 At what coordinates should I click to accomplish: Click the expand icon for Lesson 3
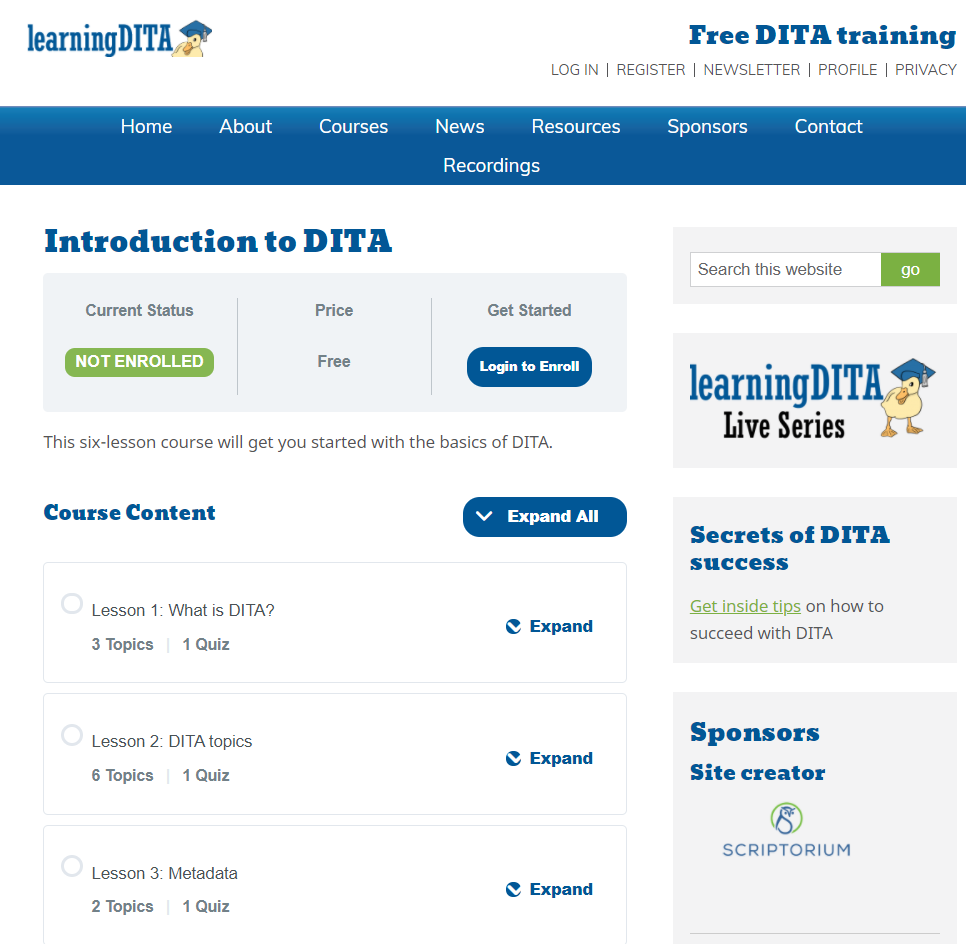(x=513, y=890)
